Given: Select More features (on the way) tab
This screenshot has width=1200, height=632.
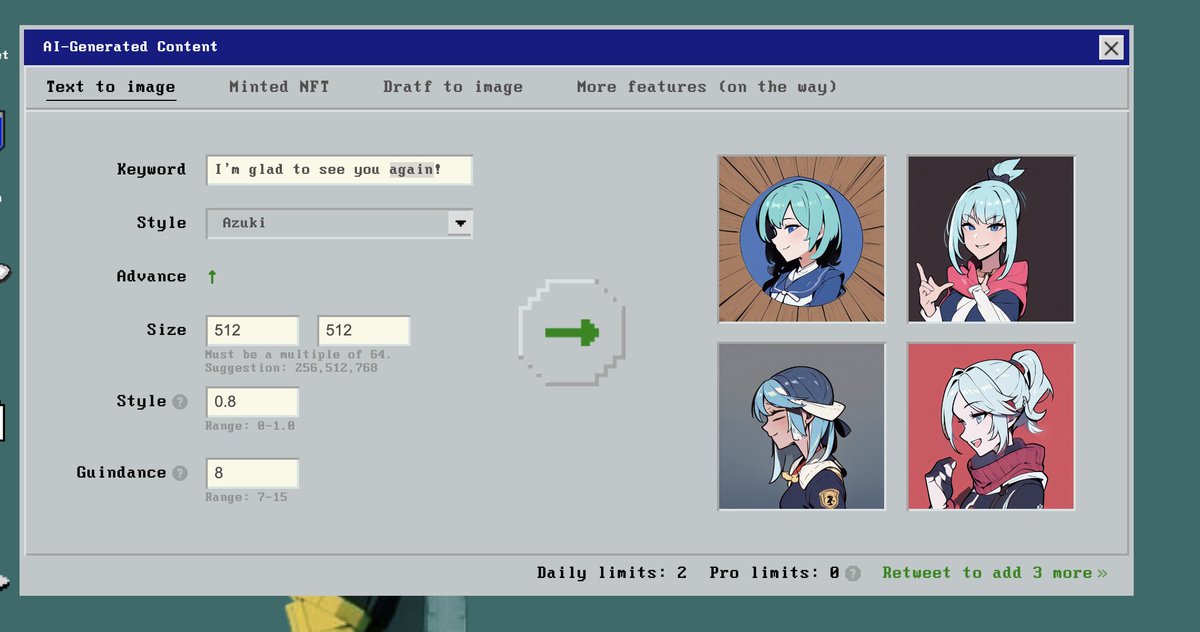Looking at the screenshot, I should 707,87.
